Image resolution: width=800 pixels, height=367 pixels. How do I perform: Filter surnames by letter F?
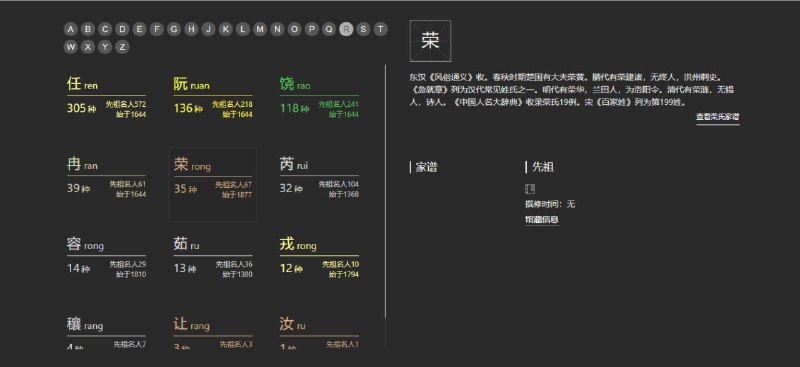coord(157,29)
